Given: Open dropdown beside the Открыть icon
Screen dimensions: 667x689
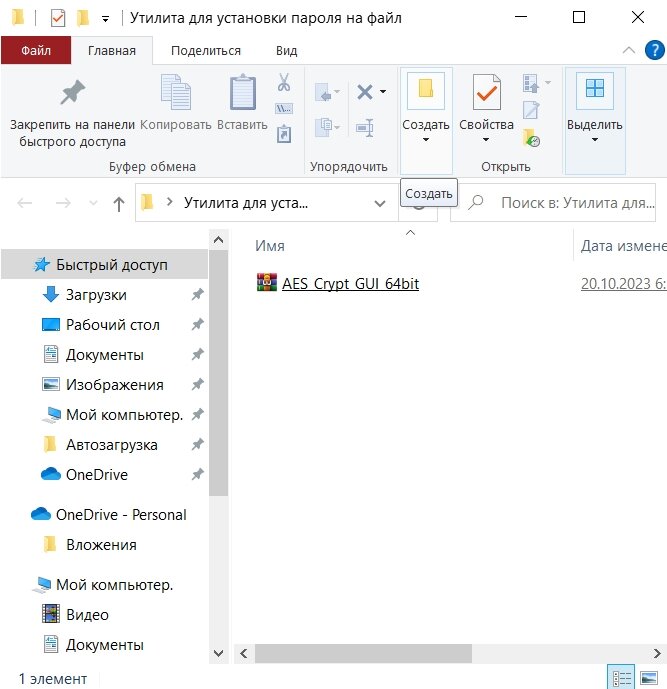Looking at the screenshot, I should pos(547,83).
